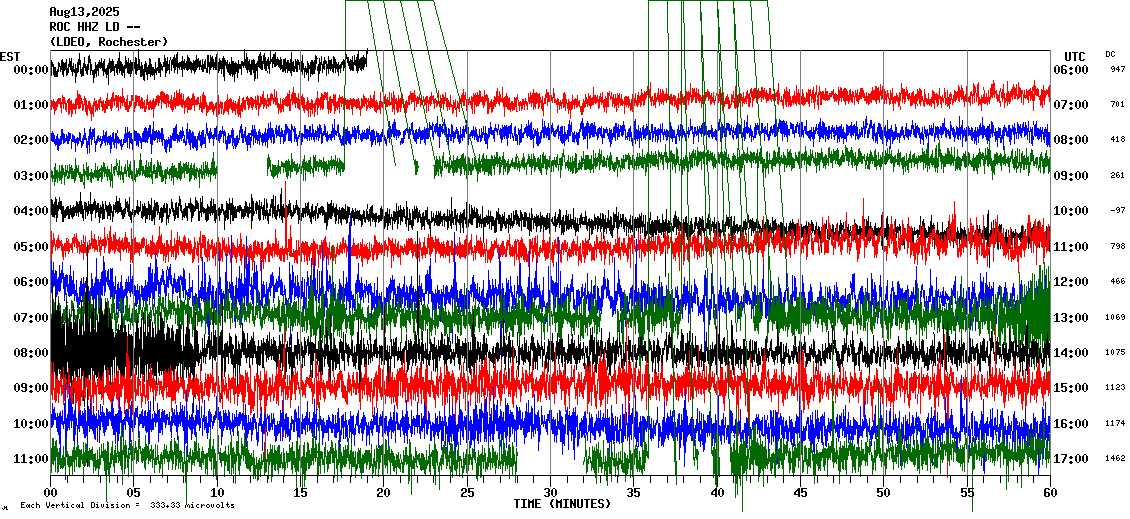Select the 60 minute tick on x-axis
Image resolution: width=1130 pixels, height=519 pixels.
pos(1049,492)
